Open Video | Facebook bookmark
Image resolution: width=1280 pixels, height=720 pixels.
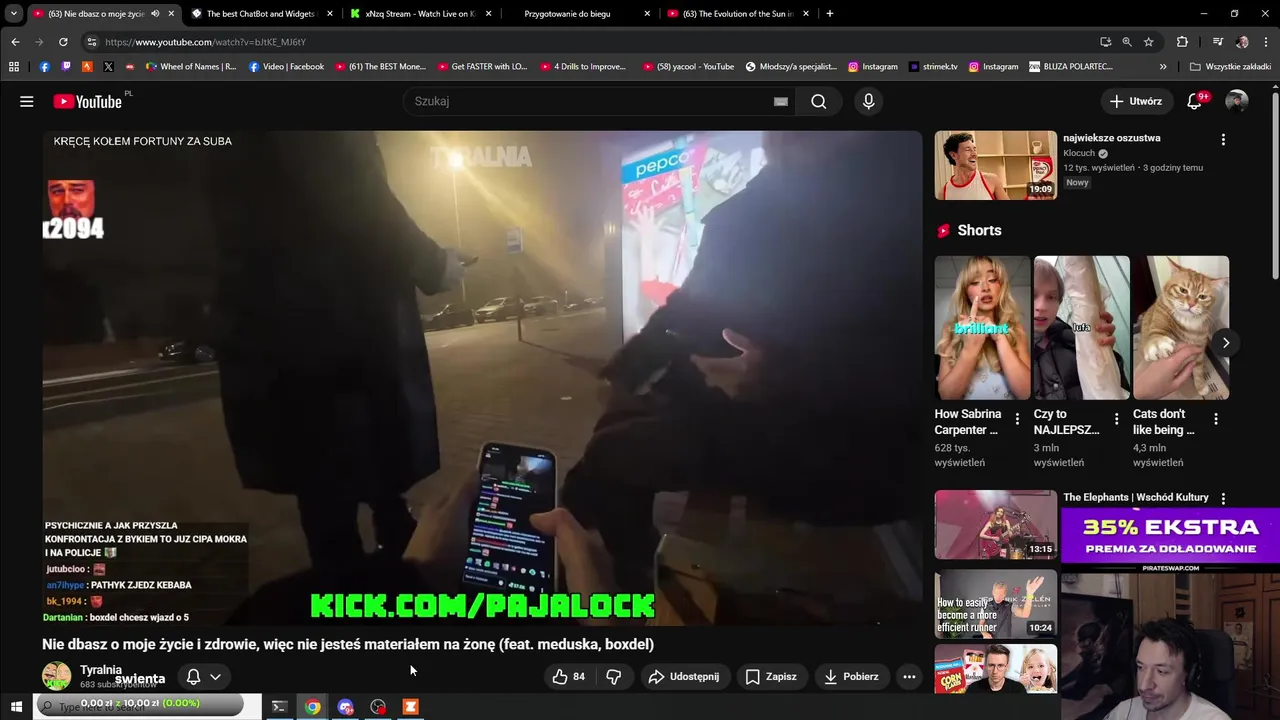pos(286,67)
